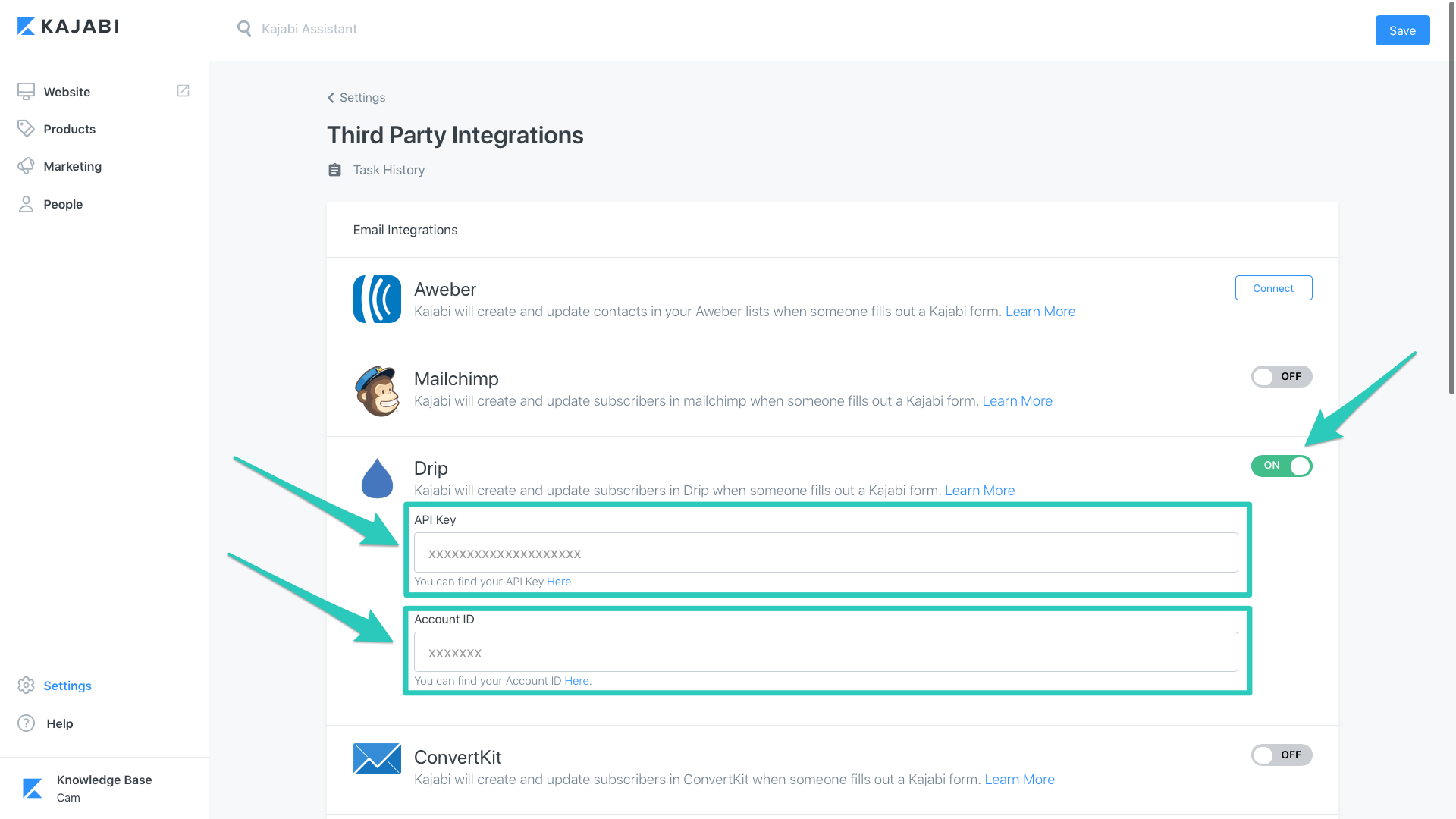1456x819 pixels.
Task: Open Website in new window icon
Action: pos(183,91)
